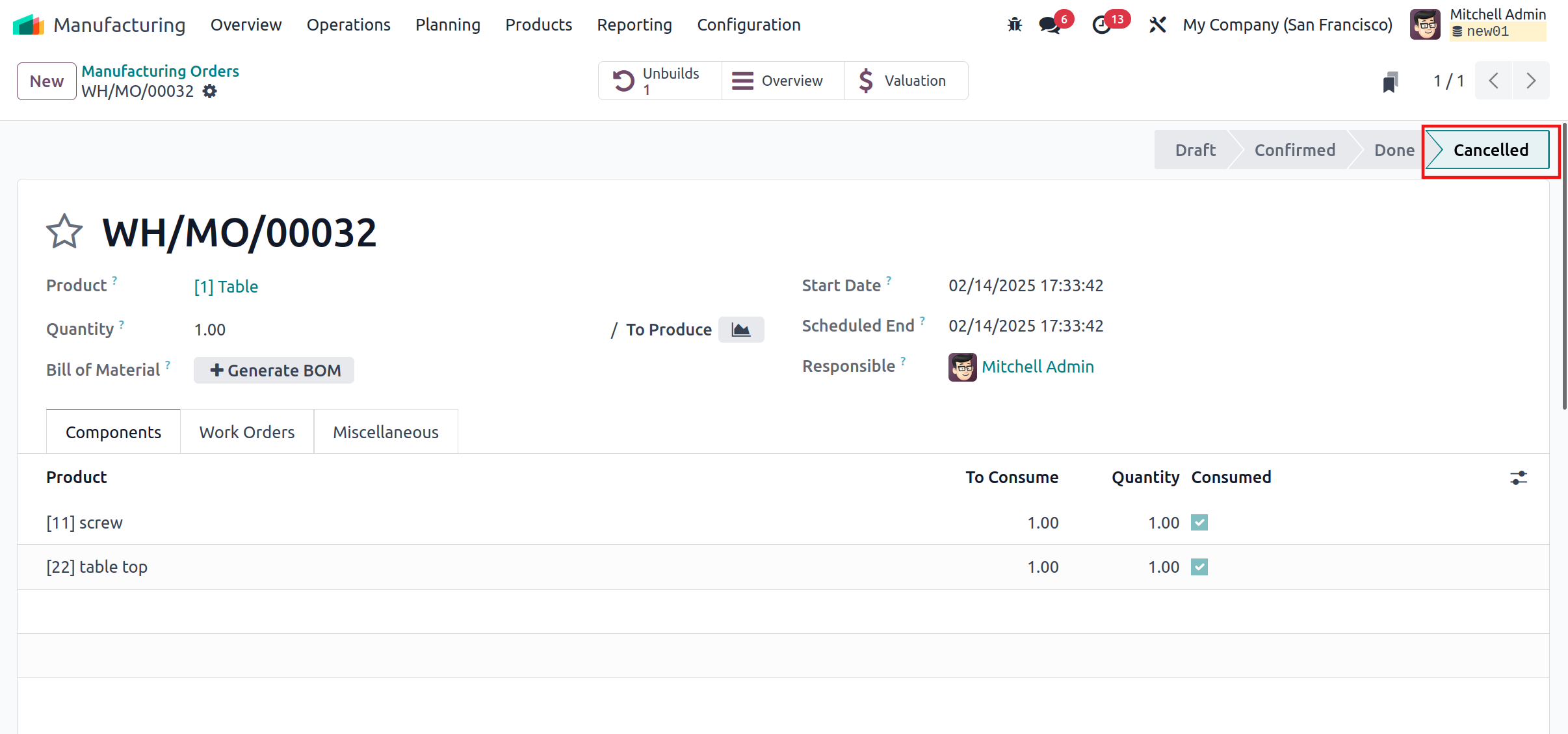Viewport: 1568px width, 734px height.
Task: Open the conversations chat icon
Action: tap(1049, 25)
